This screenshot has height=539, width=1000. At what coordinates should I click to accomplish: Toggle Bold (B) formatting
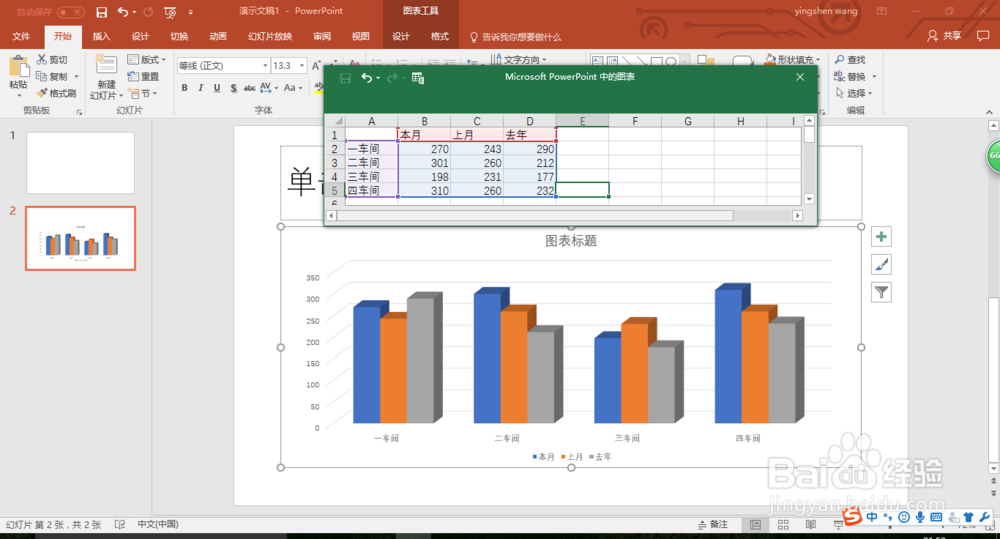(x=184, y=88)
